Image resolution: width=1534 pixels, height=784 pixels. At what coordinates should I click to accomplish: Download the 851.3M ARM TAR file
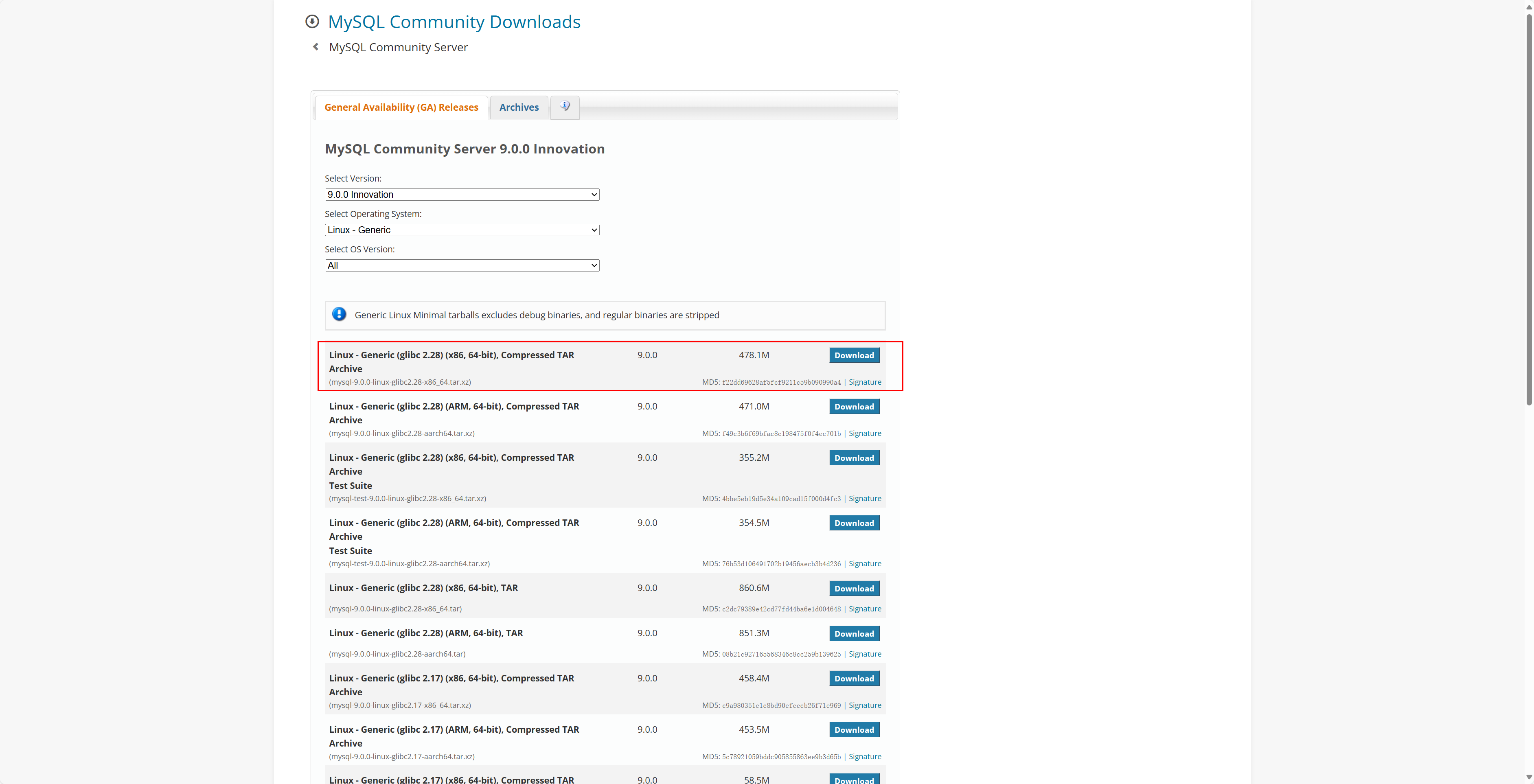pyautogui.click(x=853, y=633)
